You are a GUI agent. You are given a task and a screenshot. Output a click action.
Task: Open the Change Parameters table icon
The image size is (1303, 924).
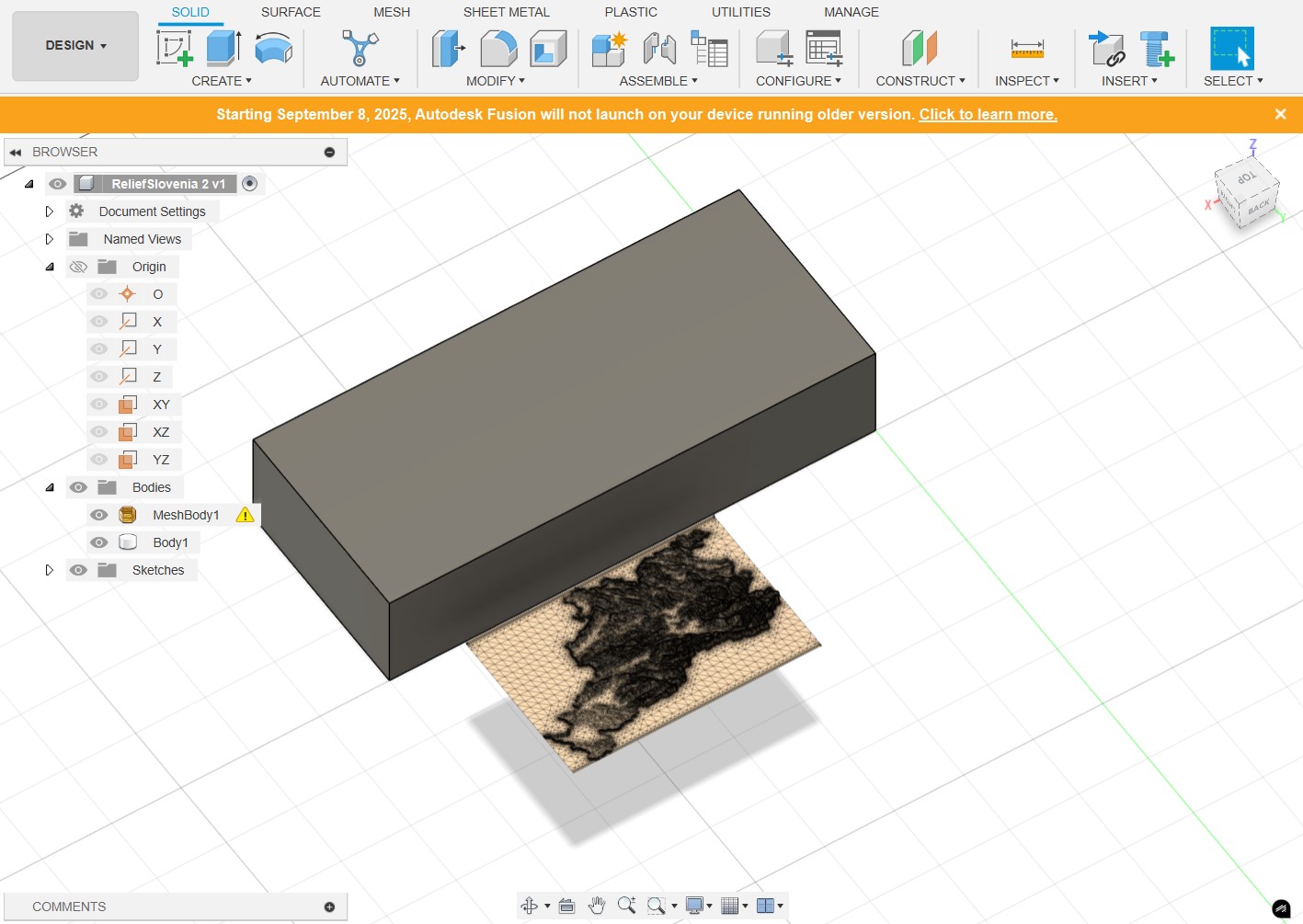824,48
